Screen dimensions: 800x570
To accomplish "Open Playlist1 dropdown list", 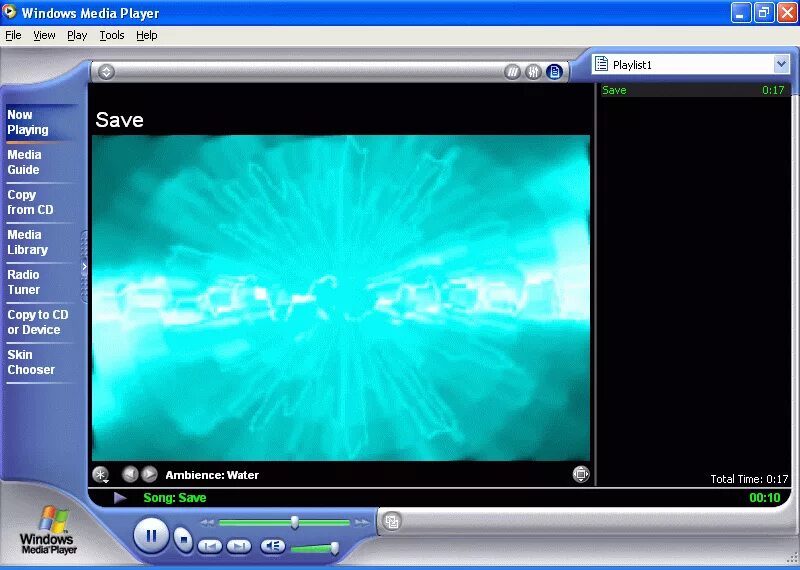I will (781, 64).
